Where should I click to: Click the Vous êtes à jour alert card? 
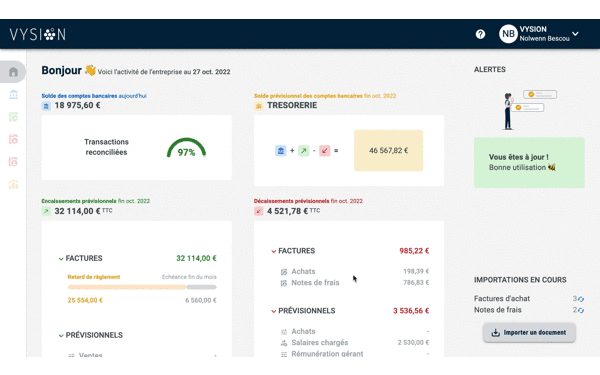(529, 162)
